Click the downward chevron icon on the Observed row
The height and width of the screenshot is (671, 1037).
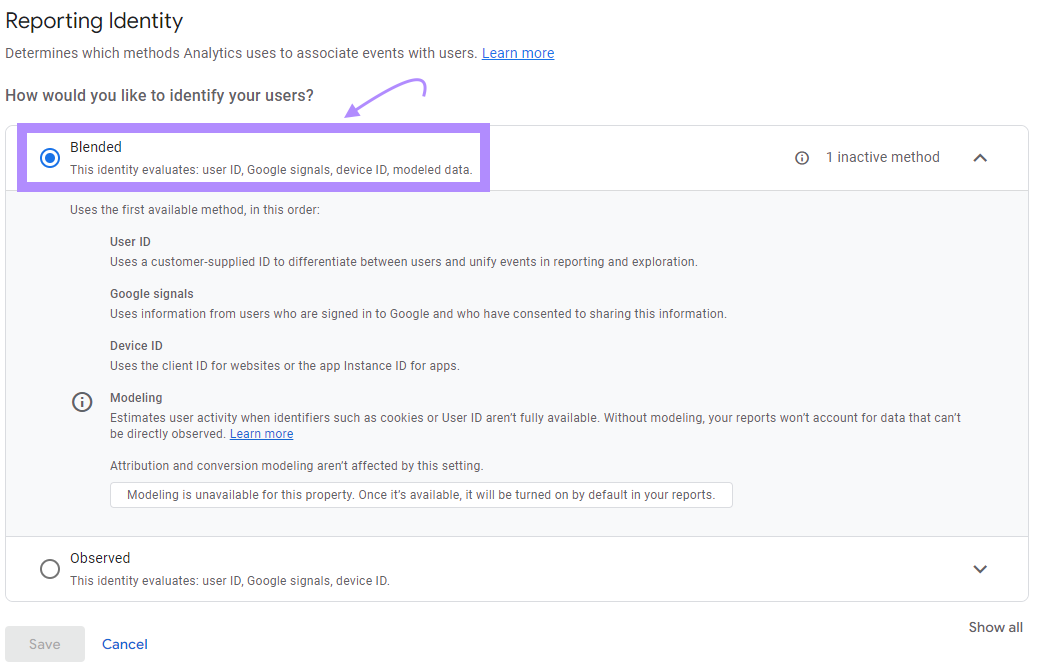[x=981, y=568]
